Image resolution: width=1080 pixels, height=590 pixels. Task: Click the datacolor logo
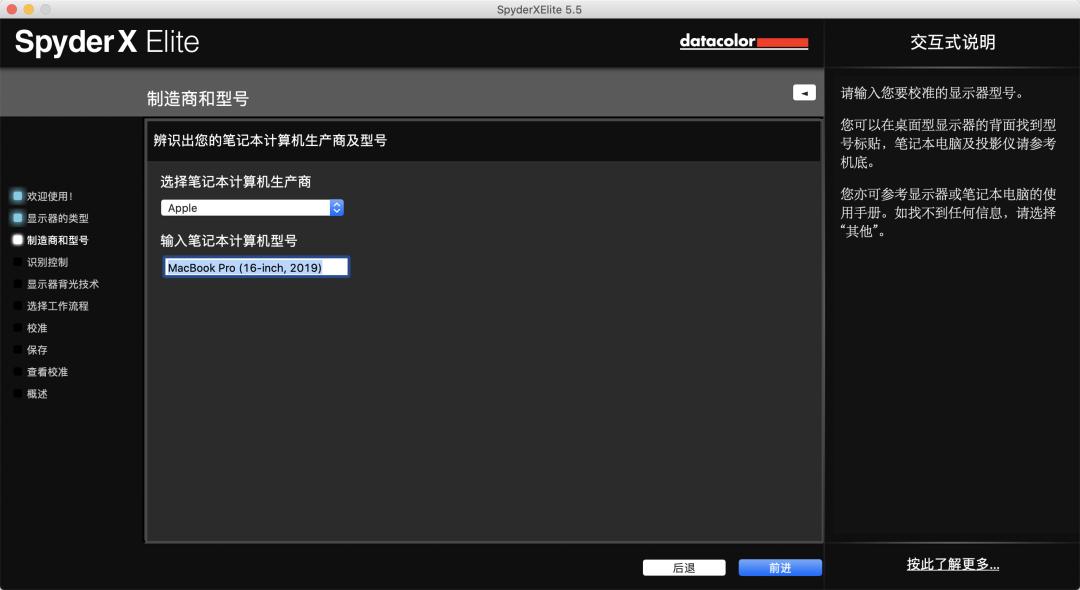click(x=743, y=42)
